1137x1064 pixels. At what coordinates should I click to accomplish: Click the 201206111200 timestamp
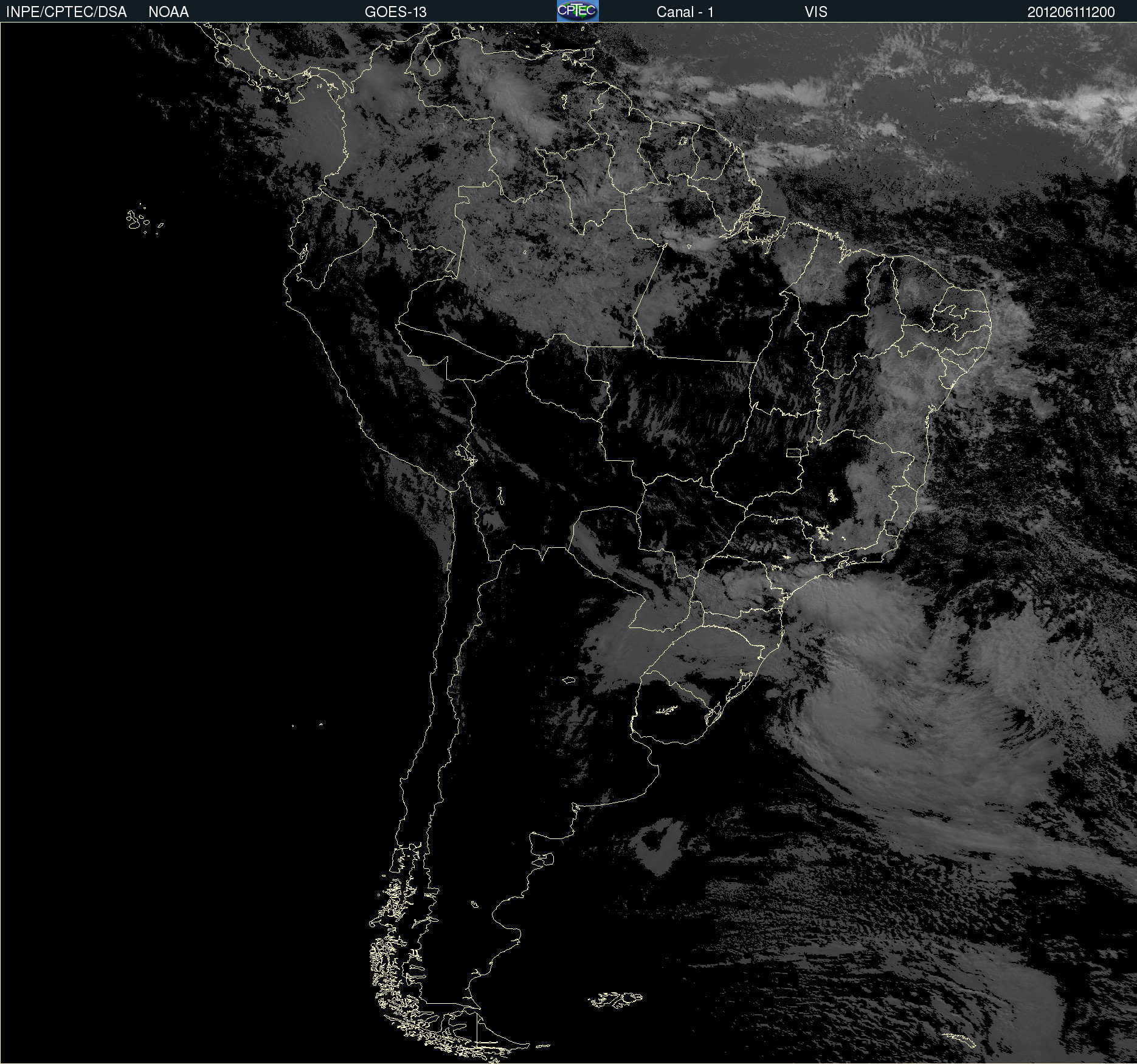(1071, 12)
